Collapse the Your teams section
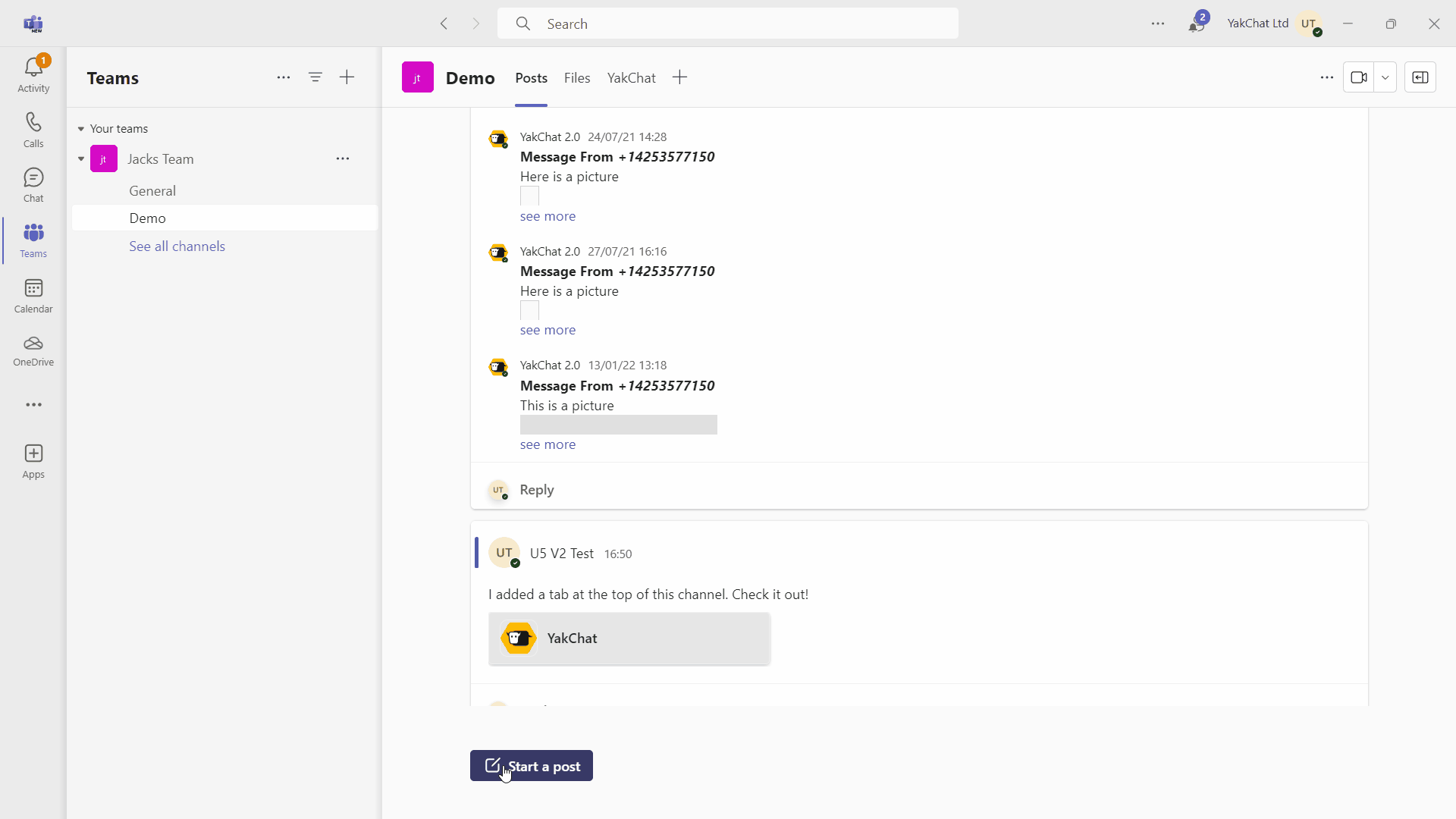This screenshot has width=1456, height=819. click(x=81, y=129)
